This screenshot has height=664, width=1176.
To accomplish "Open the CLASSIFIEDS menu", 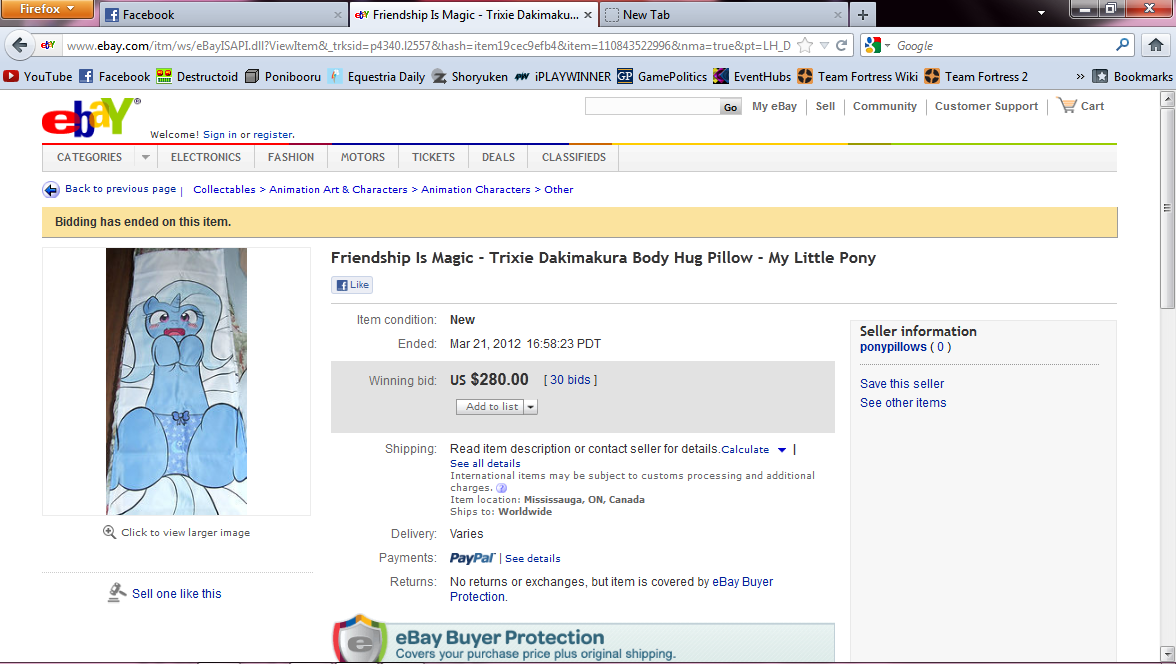I will (x=574, y=158).
